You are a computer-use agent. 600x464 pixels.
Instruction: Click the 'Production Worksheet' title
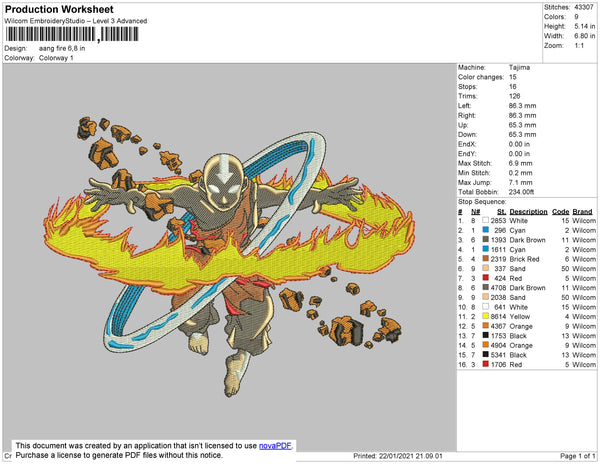(59, 10)
